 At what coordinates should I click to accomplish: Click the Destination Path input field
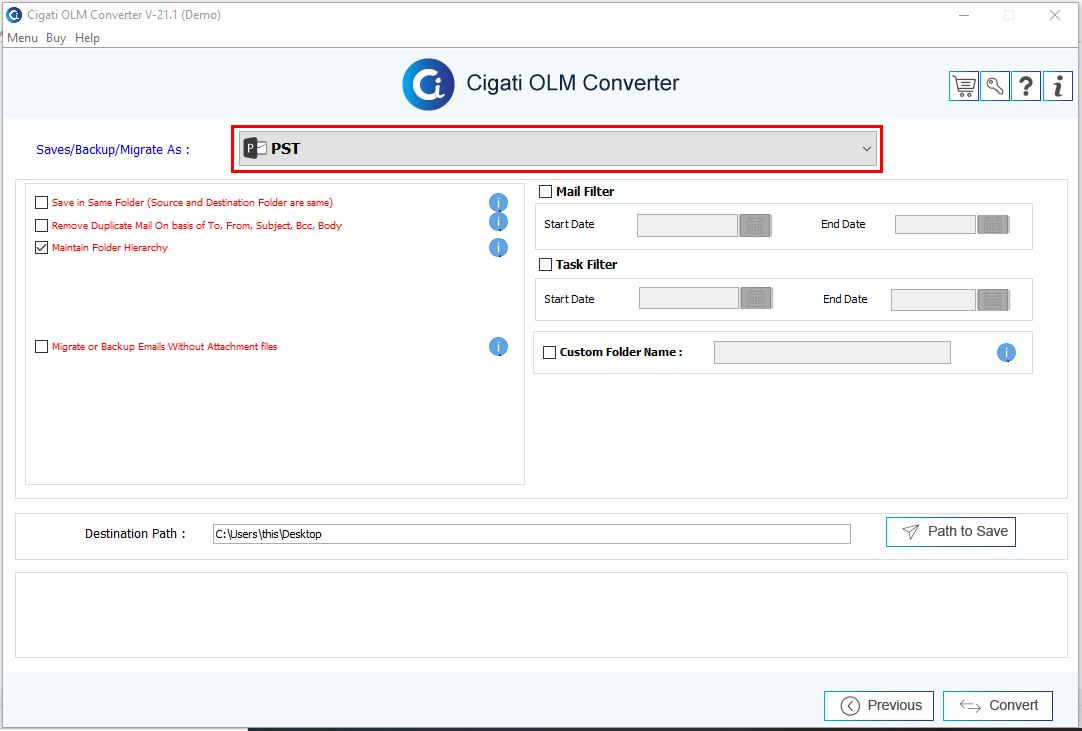pos(531,534)
